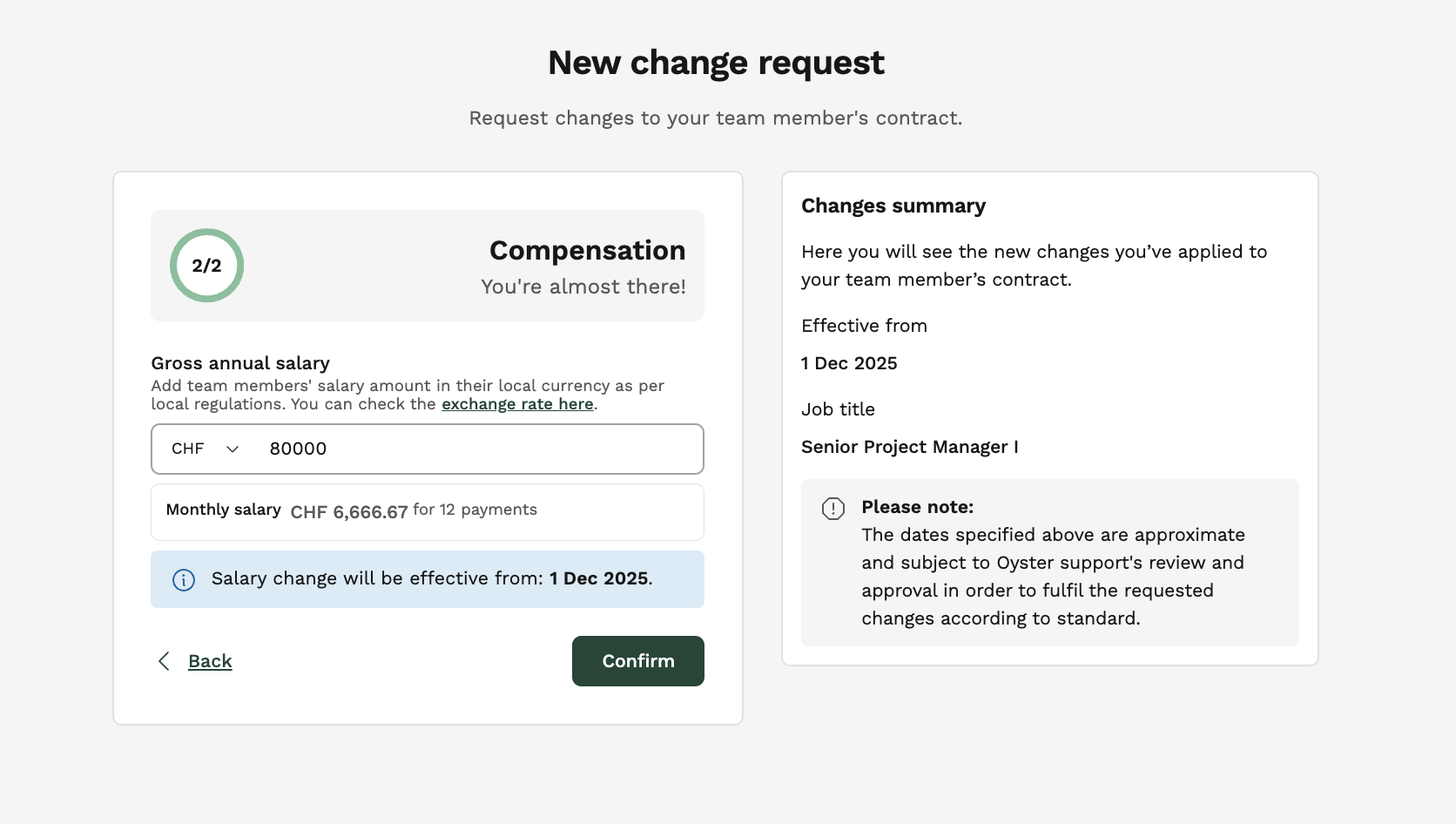The width and height of the screenshot is (1456, 824).
Task: Click the 2/2 step progress circle
Action: tap(206, 266)
